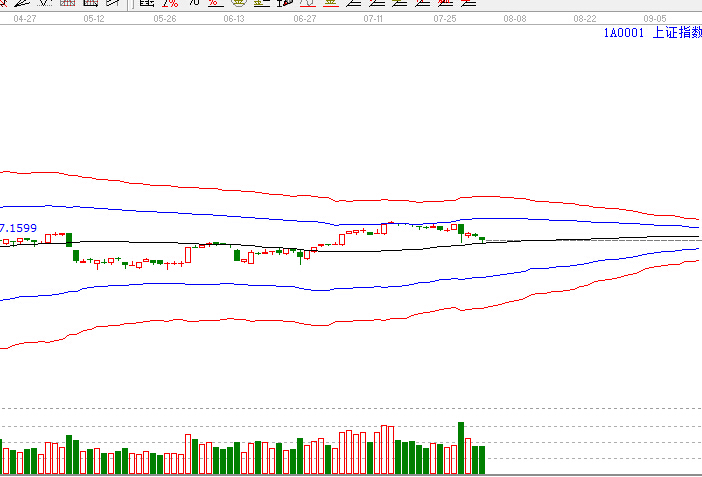Click the table grid icon after toolbar separator
This screenshot has width=702, height=477.
147,3
